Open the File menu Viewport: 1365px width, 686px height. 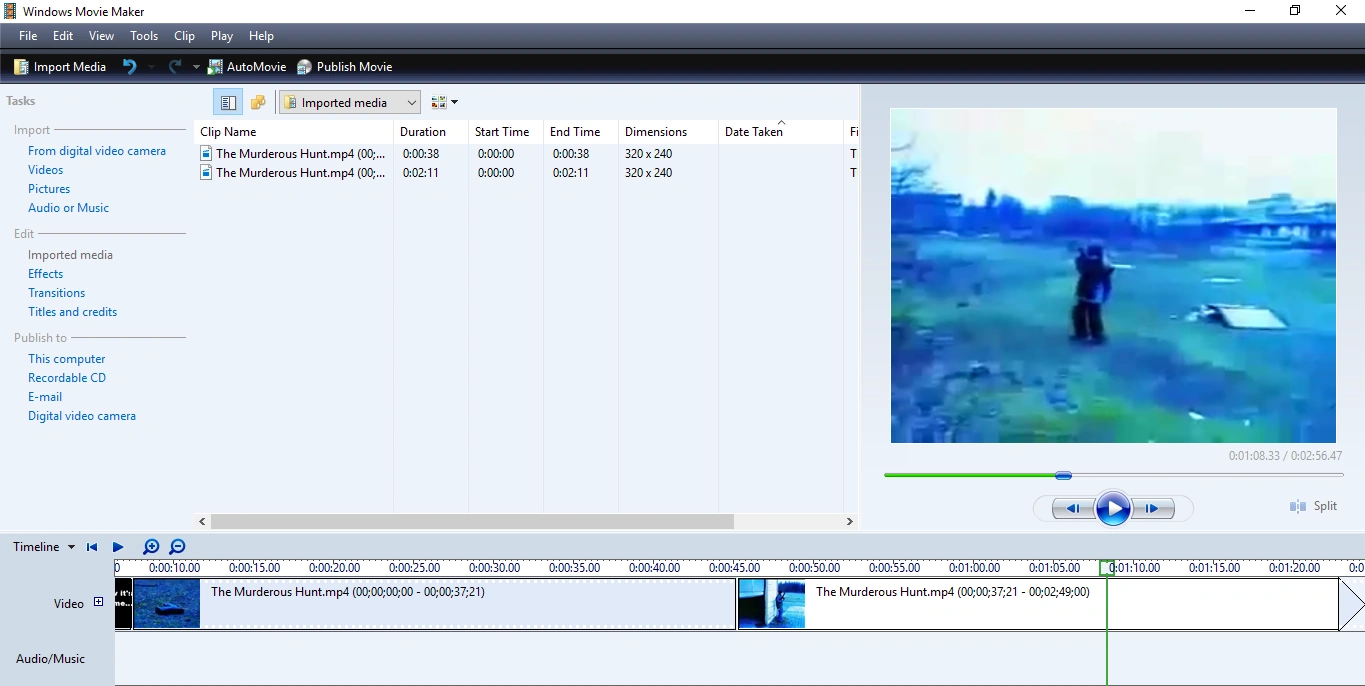pos(28,36)
